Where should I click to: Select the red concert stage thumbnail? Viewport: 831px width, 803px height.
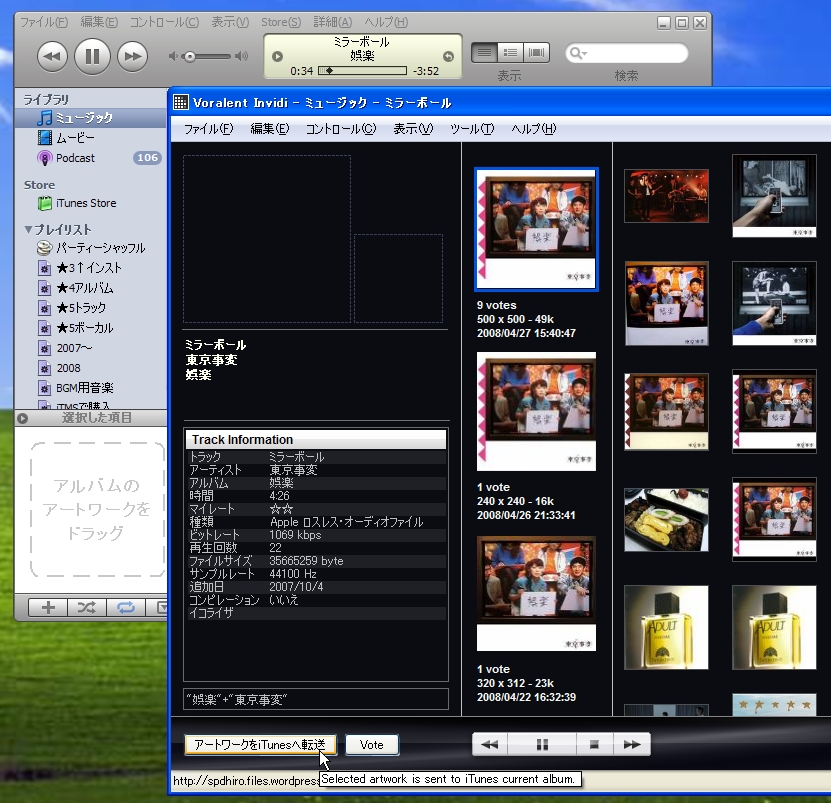pos(666,196)
